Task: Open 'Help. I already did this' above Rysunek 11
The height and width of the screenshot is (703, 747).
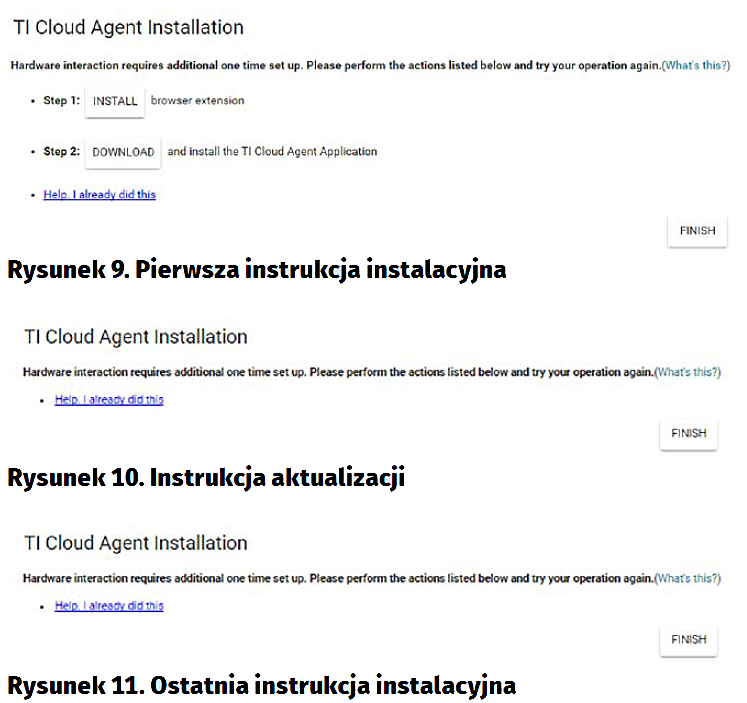Action: pyautogui.click(x=109, y=606)
